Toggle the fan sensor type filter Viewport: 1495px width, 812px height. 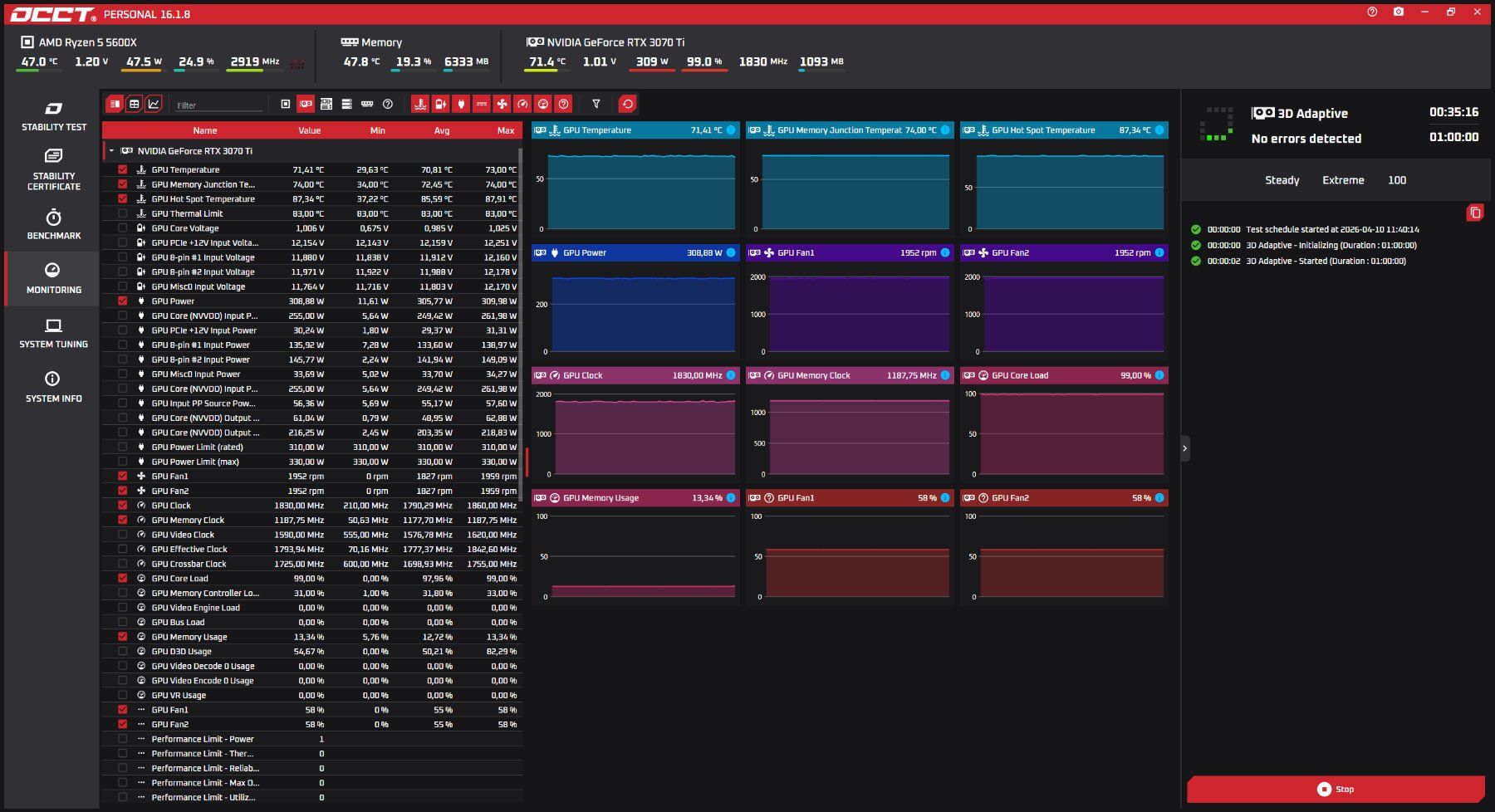[x=502, y=104]
